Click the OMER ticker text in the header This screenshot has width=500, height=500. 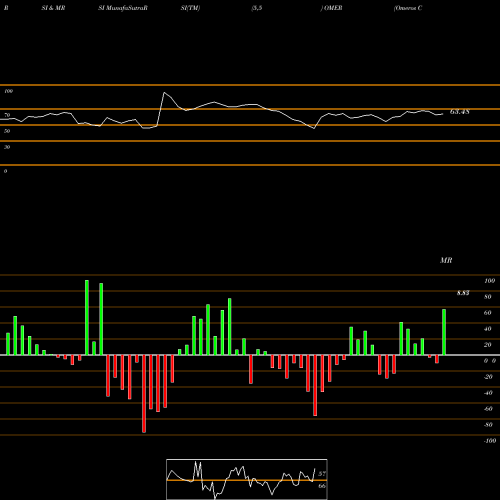click(333, 8)
